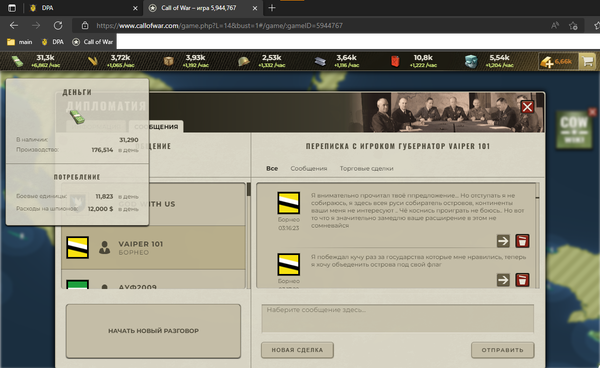The height and width of the screenshot is (368, 600).
Task: Switch to the Торговые сделки filter tab
Action: click(367, 168)
